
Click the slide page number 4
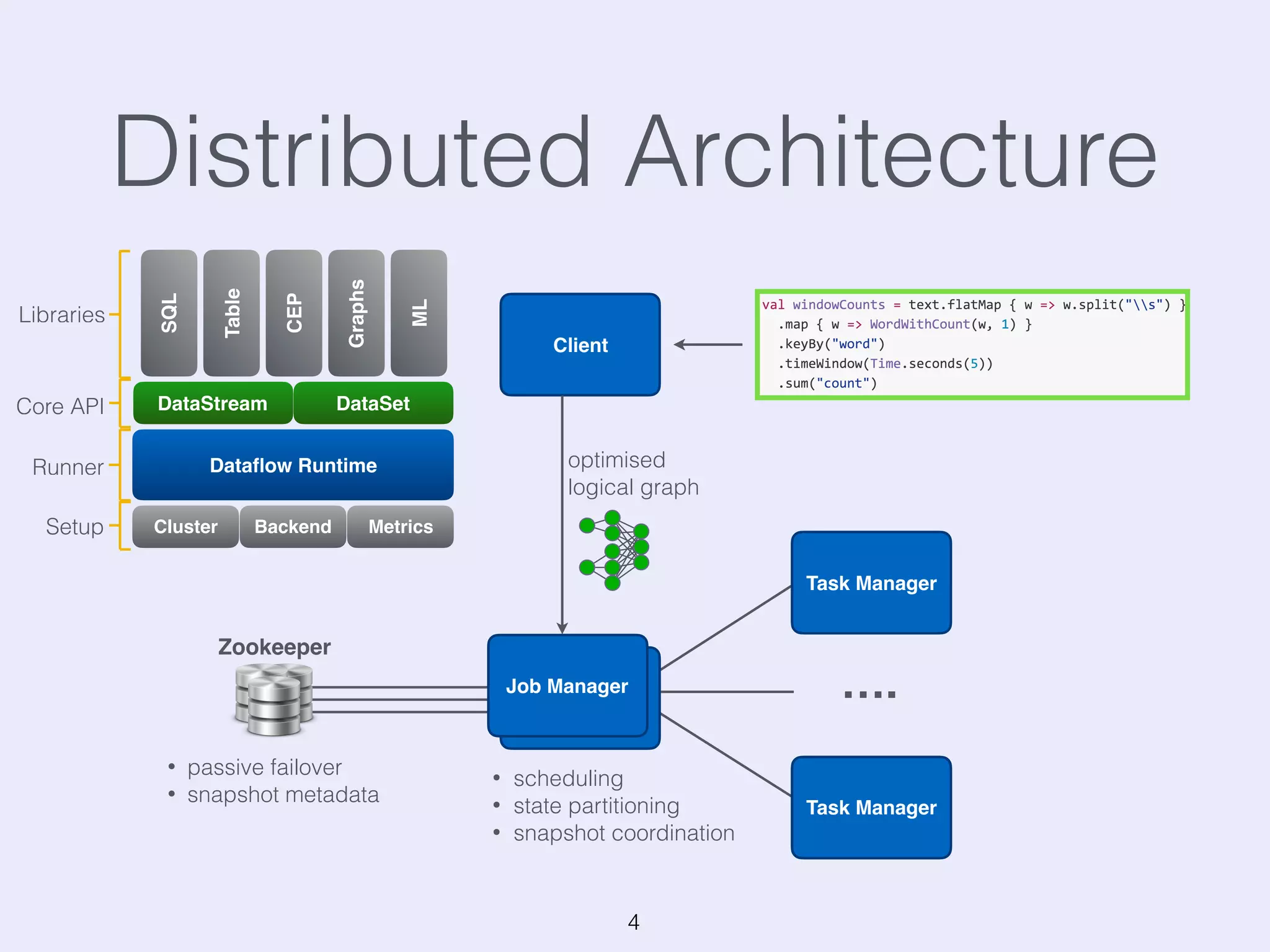(633, 922)
